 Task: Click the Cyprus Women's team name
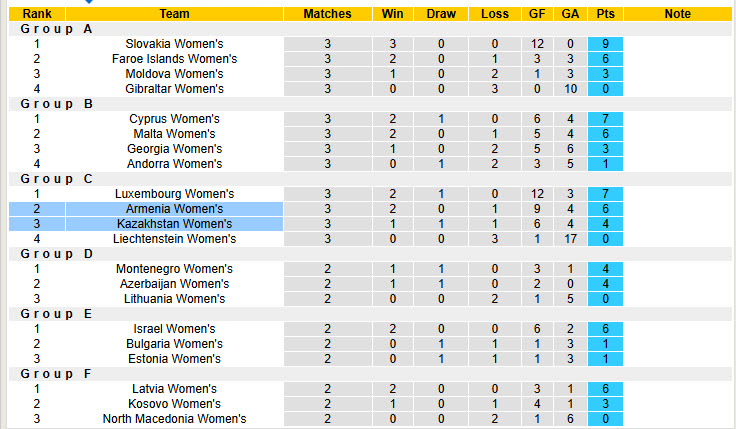point(174,119)
